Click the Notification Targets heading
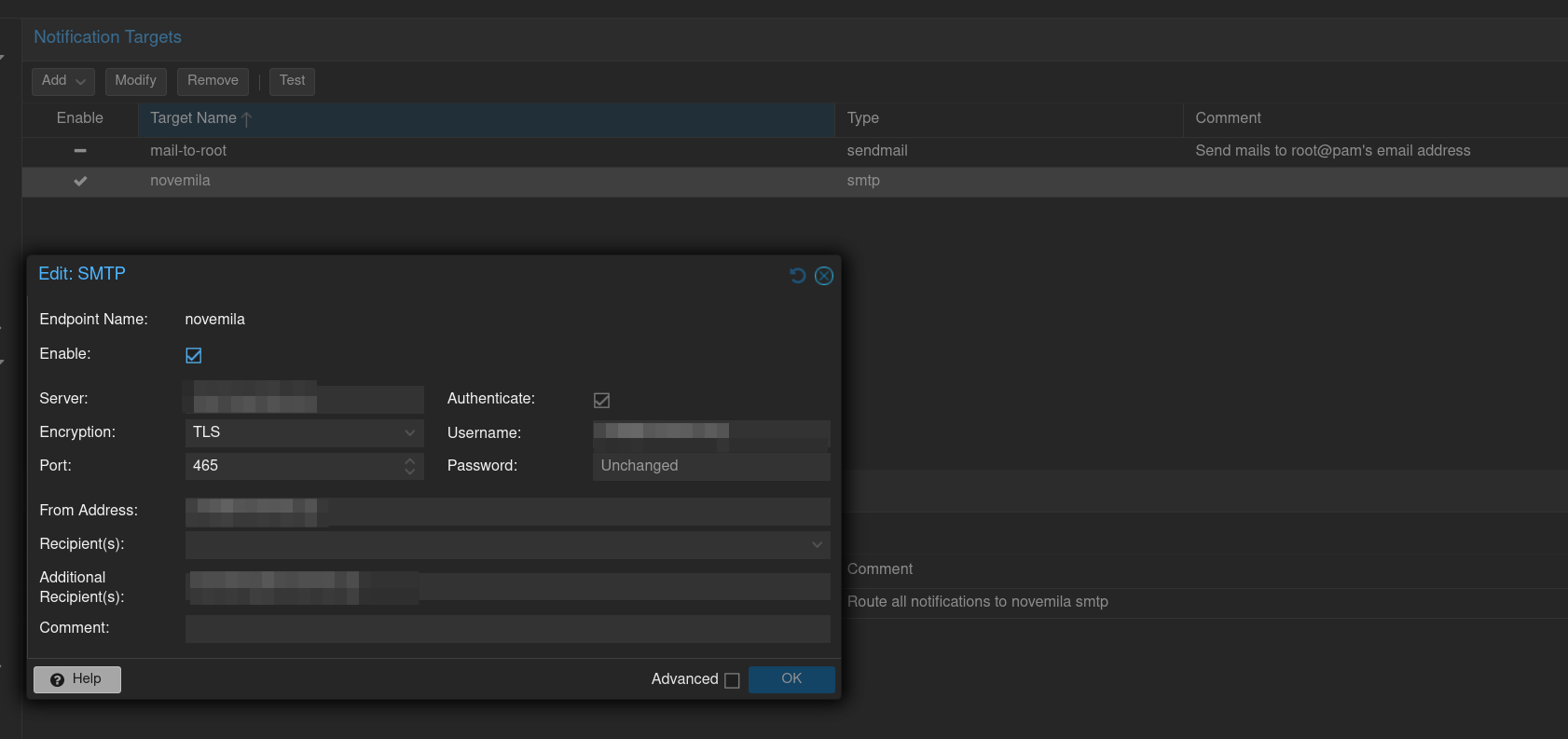Image resolution: width=1568 pixels, height=739 pixels. click(107, 37)
